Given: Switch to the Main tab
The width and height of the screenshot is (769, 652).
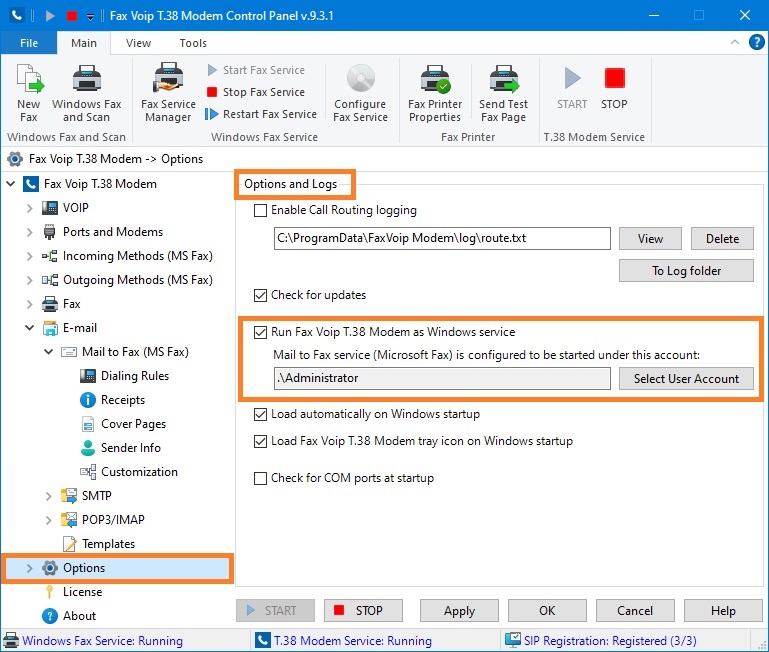Looking at the screenshot, I should pos(84,43).
